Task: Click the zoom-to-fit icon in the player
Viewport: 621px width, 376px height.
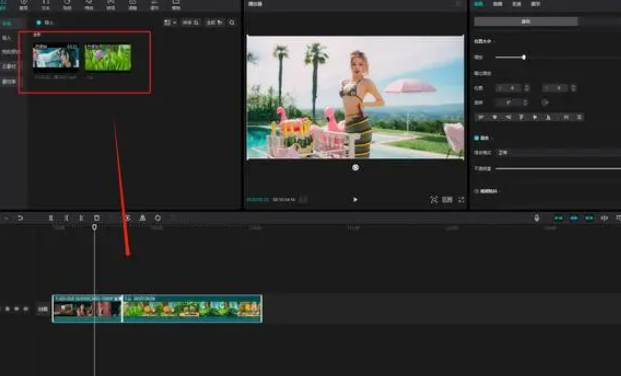Action: click(434, 200)
